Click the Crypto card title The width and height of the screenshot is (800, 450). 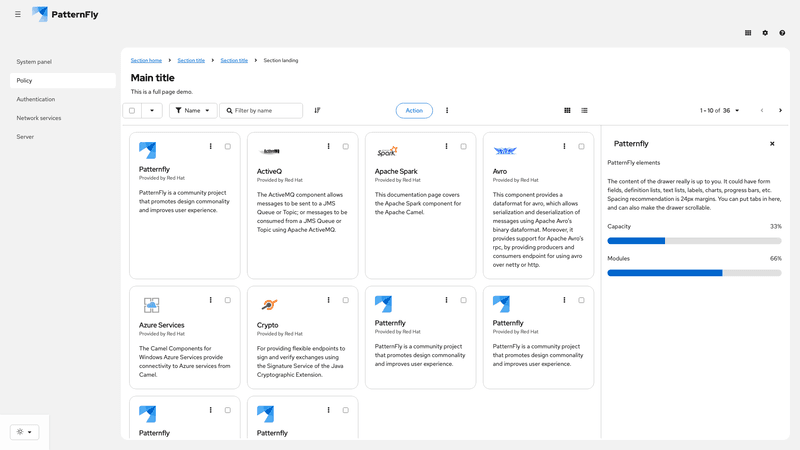click(x=267, y=325)
